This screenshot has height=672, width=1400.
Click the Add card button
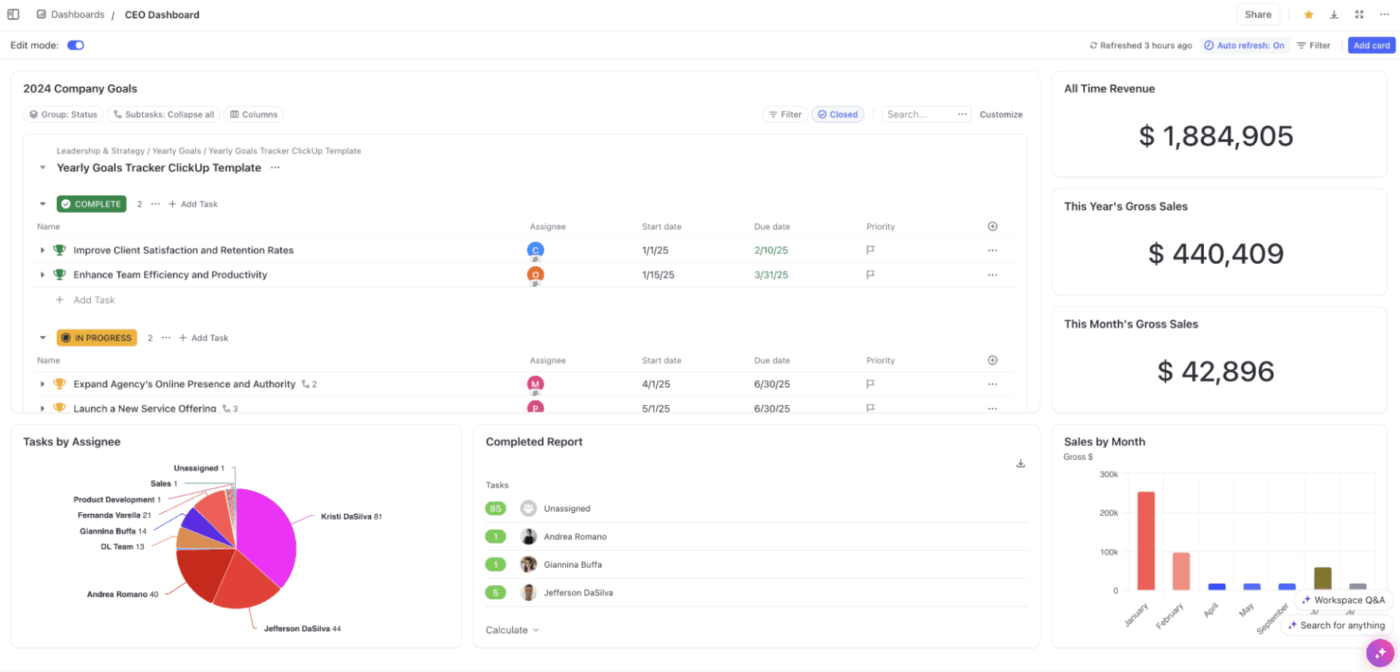coord(1371,44)
